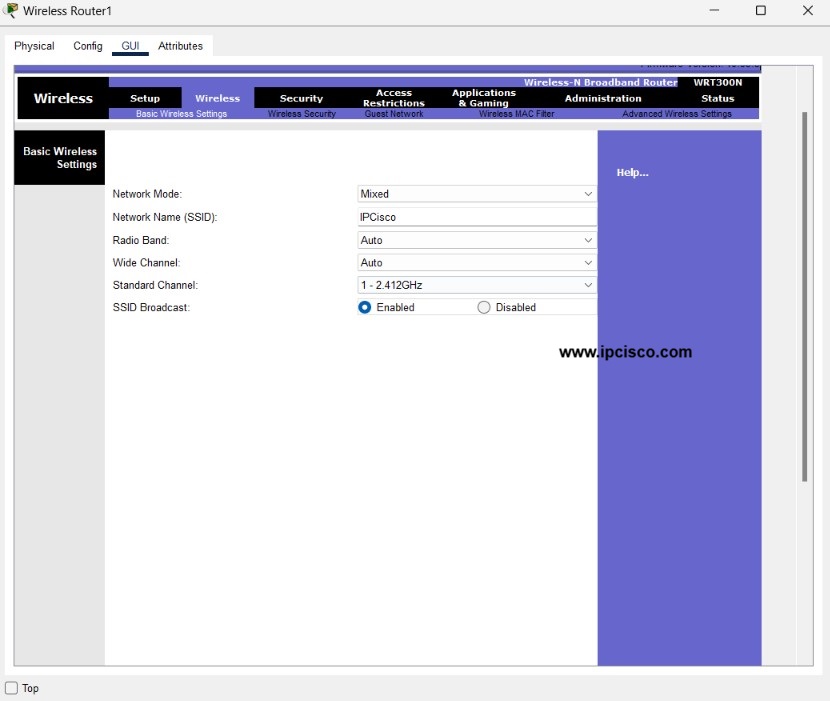This screenshot has height=701, width=830.
Task: Click the Standard Channel label
Action: 155,285
